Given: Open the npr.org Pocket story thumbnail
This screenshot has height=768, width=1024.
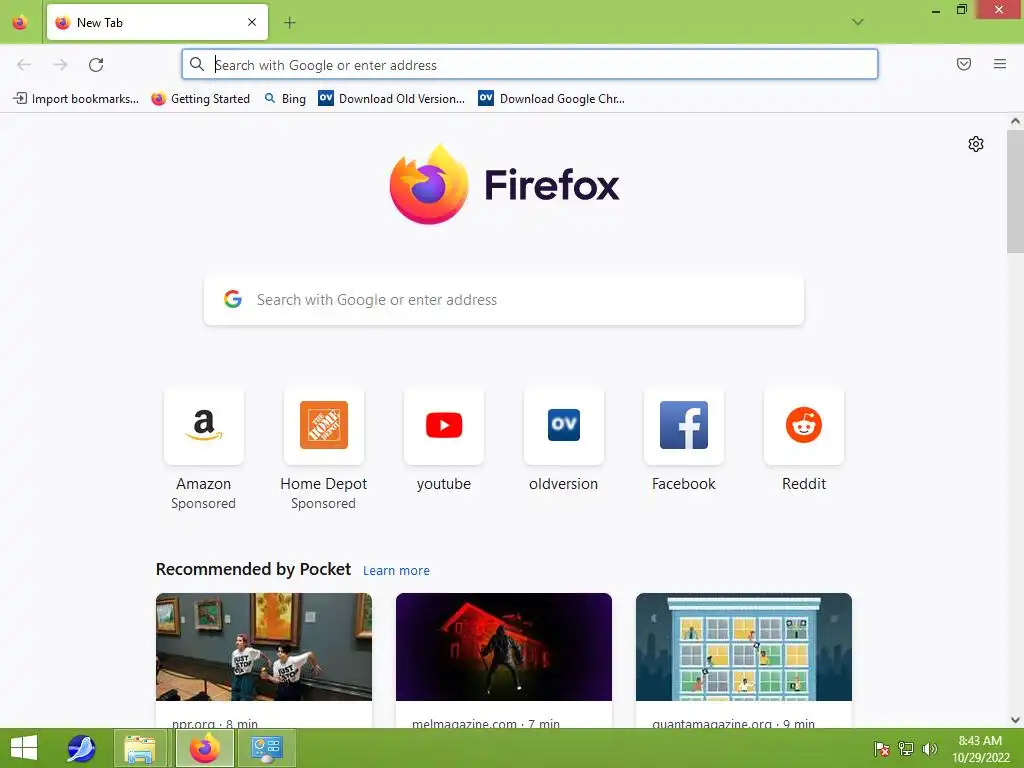Looking at the screenshot, I should tap(264, 647).
